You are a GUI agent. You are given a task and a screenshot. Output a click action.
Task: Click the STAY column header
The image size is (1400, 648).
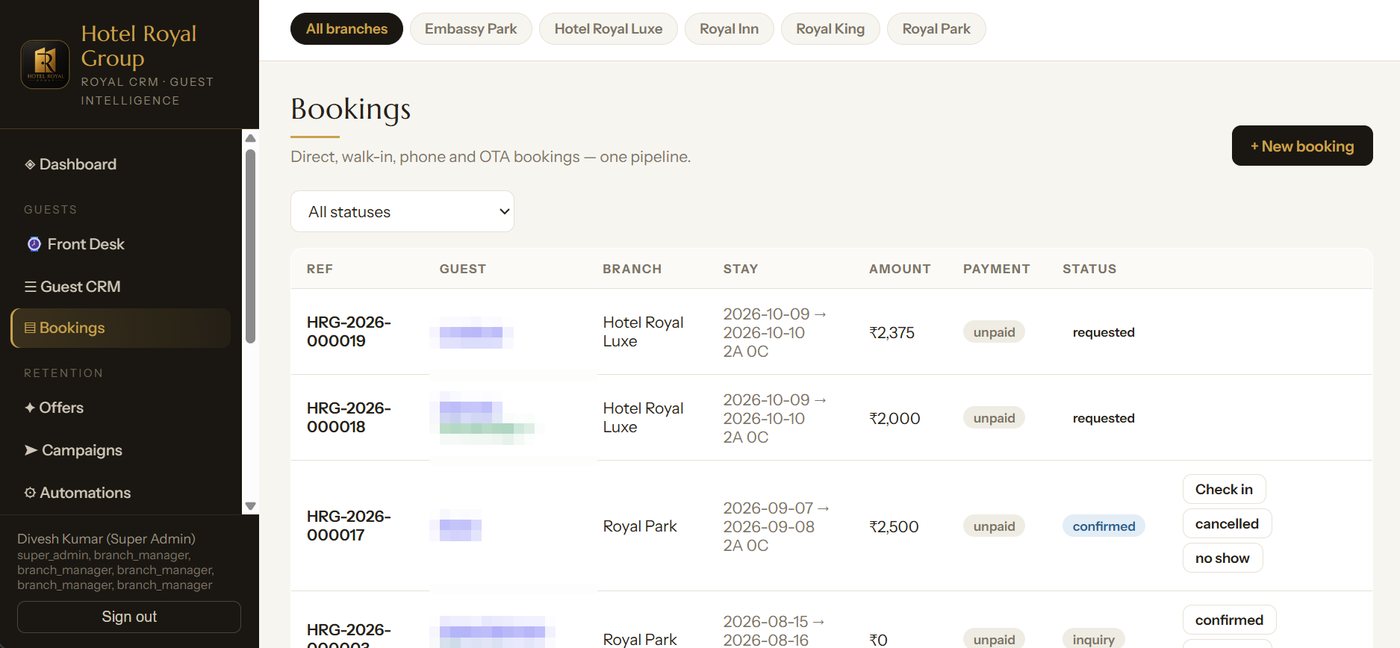[741, 269]
